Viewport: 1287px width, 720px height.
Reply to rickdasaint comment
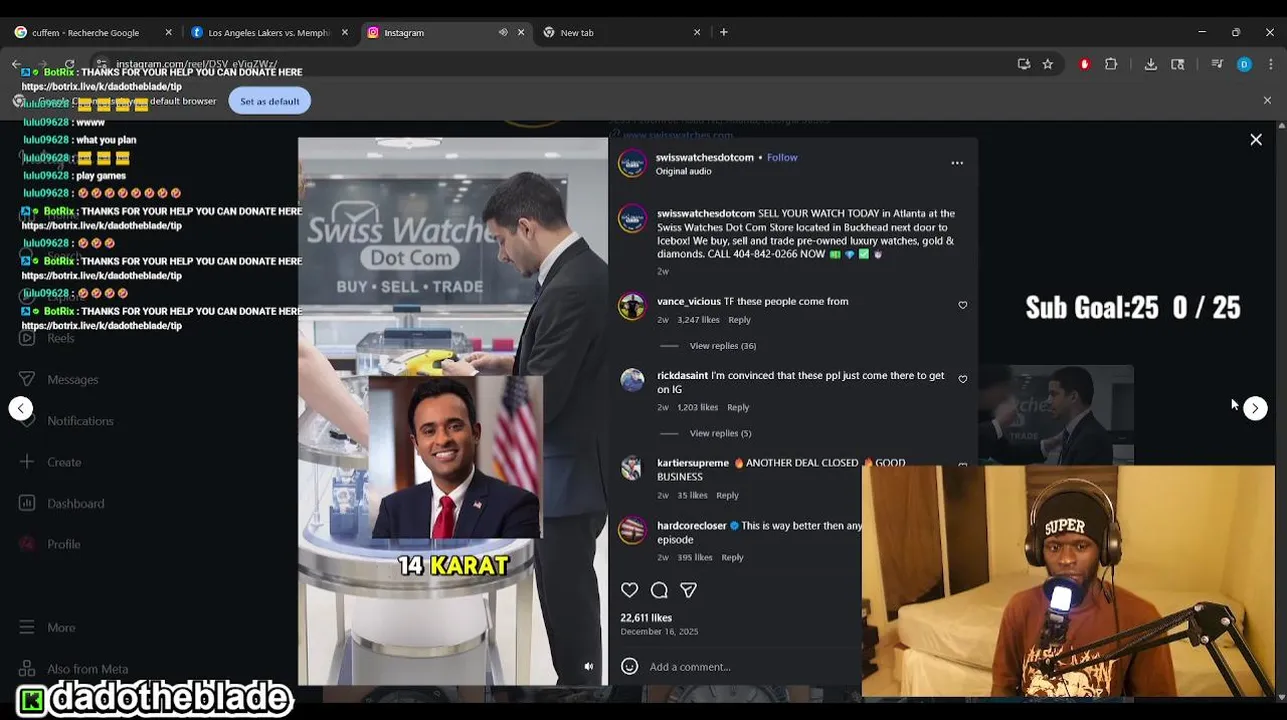[x=738, y=408]
